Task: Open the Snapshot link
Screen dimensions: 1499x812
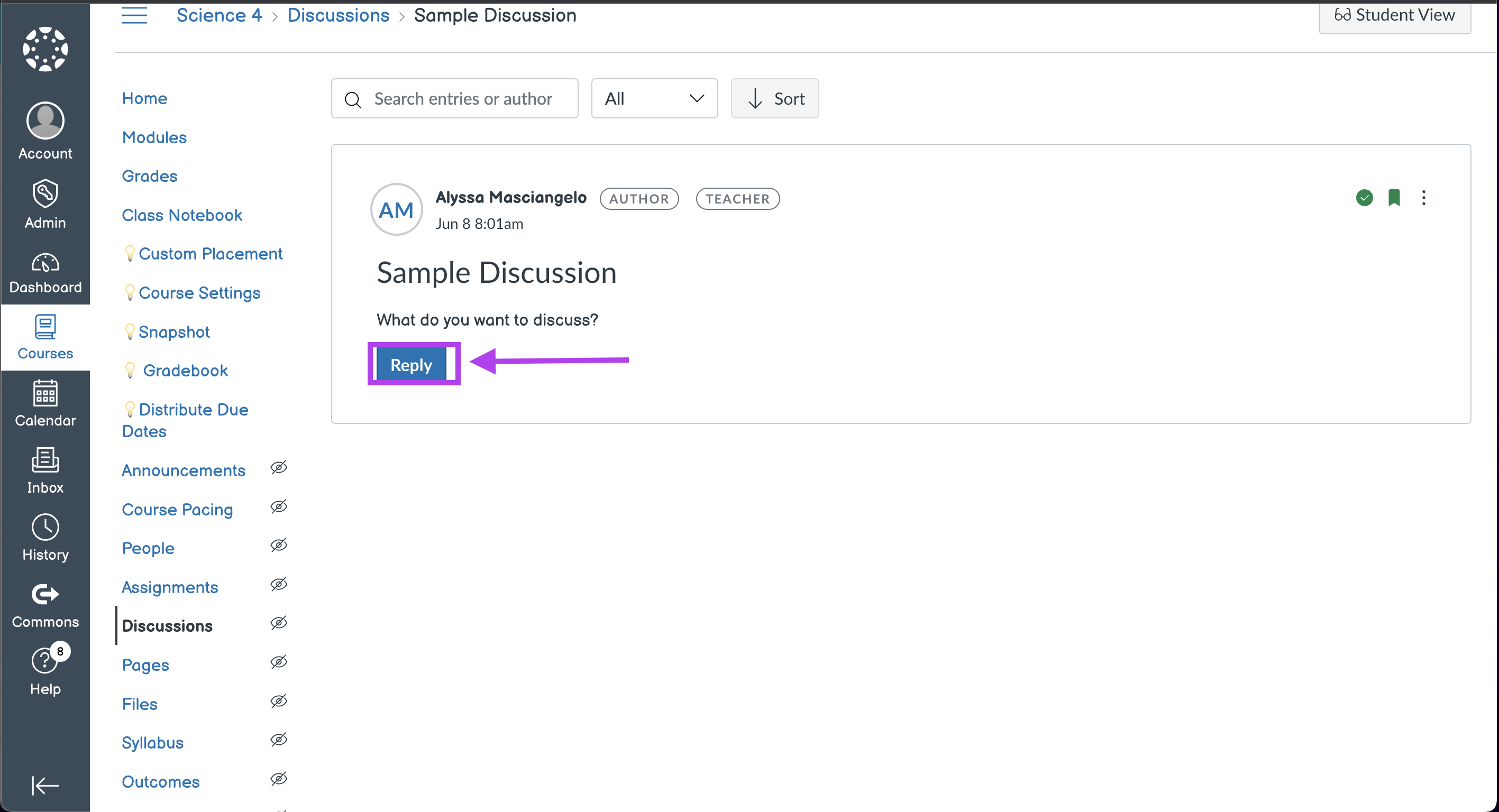Action: [174, 331]
